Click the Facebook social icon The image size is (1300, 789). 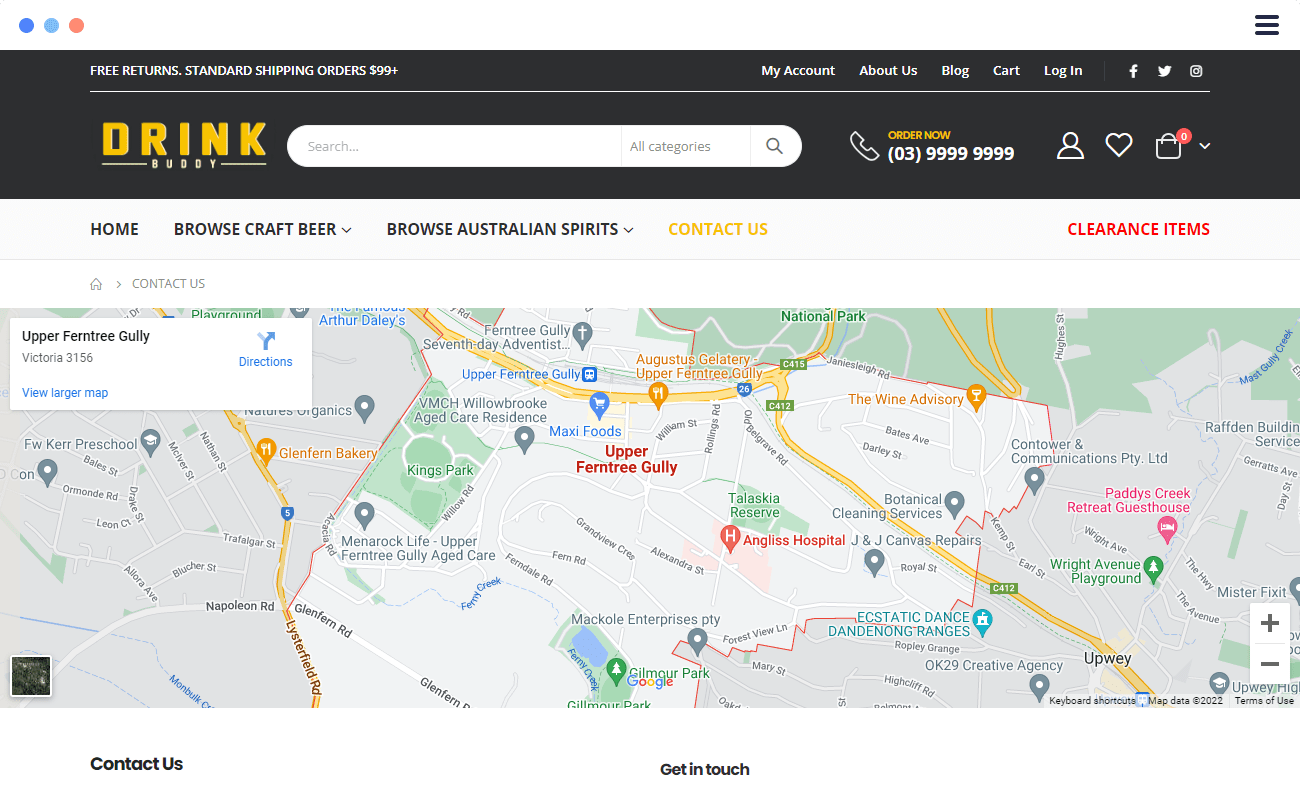click(x=1133, y=71)
